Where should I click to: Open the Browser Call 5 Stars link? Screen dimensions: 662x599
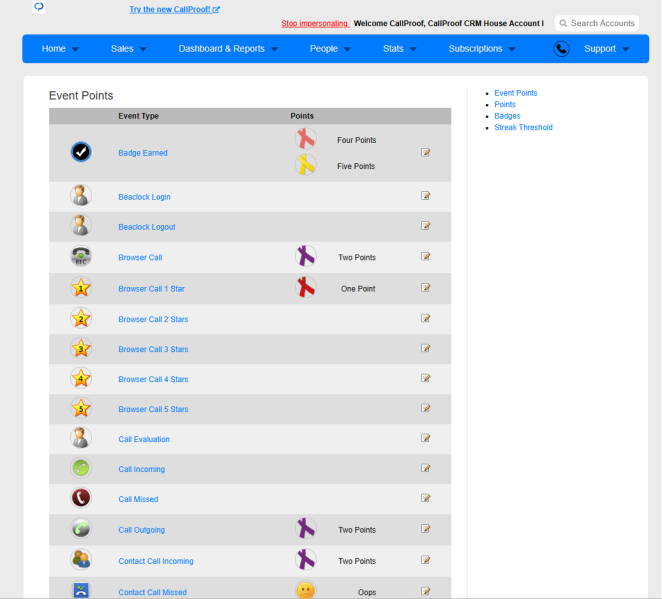(x=153, y=409)
